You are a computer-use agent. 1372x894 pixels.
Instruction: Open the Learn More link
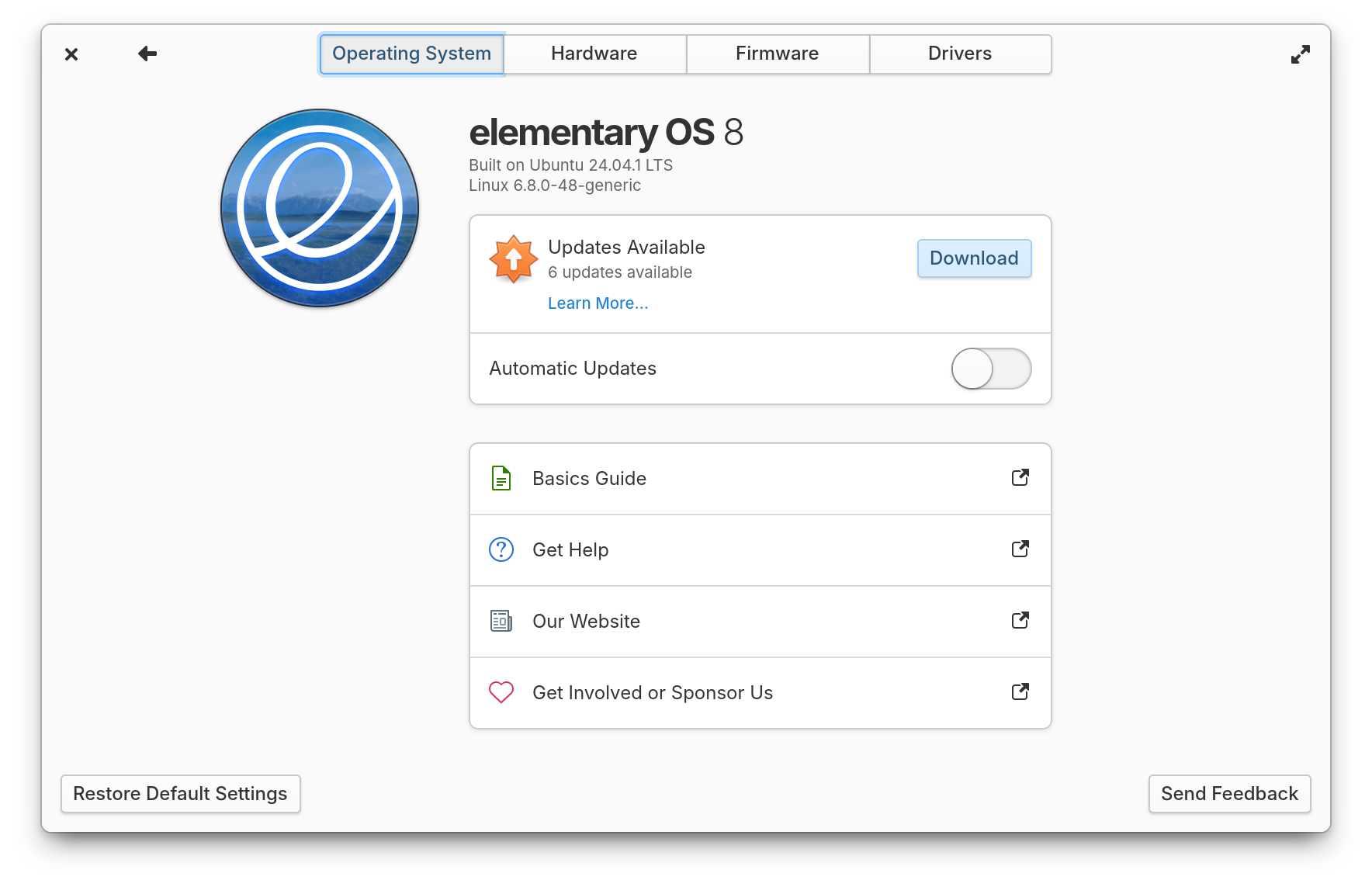(598, 303)
